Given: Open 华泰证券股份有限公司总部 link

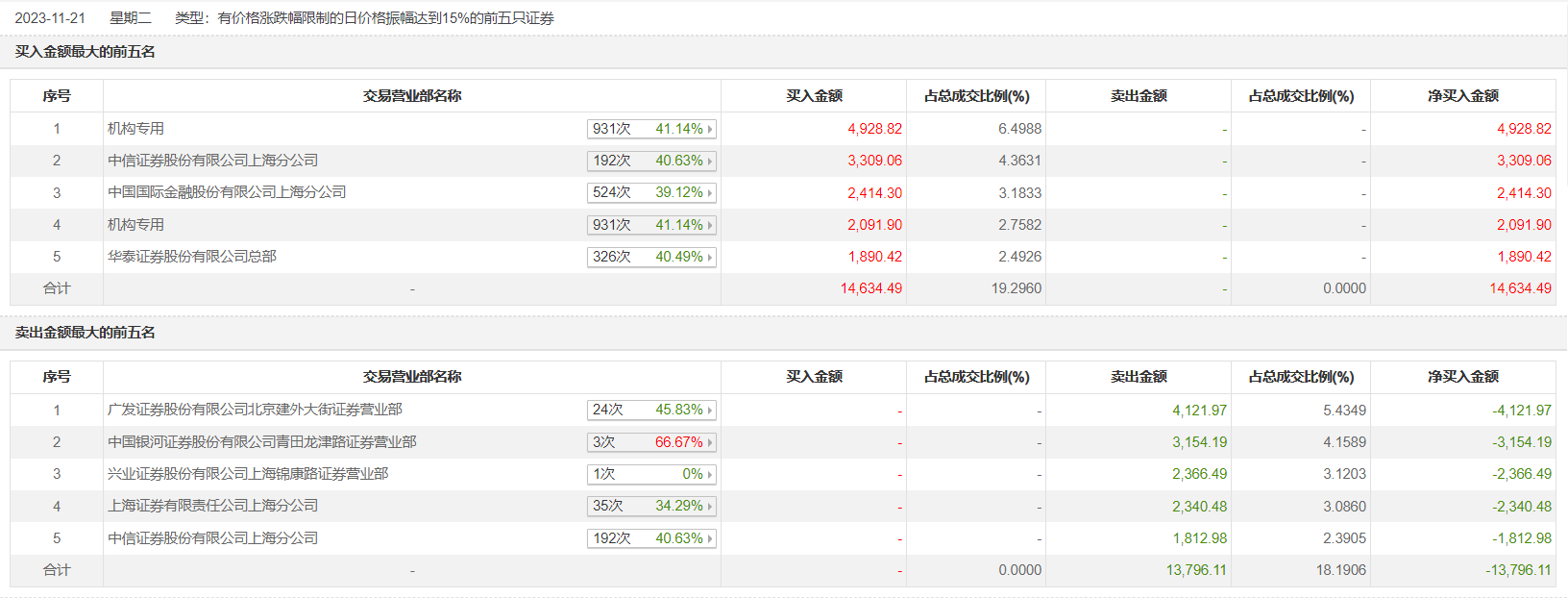Looking at the screenshot, I should click(192, 257).
